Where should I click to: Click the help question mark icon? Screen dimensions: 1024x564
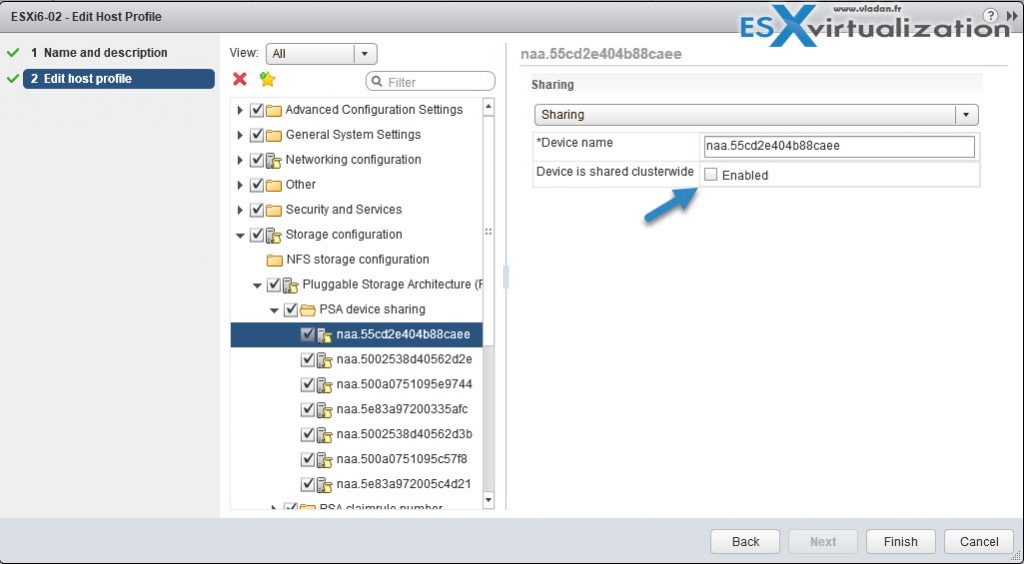coord(990,16)
